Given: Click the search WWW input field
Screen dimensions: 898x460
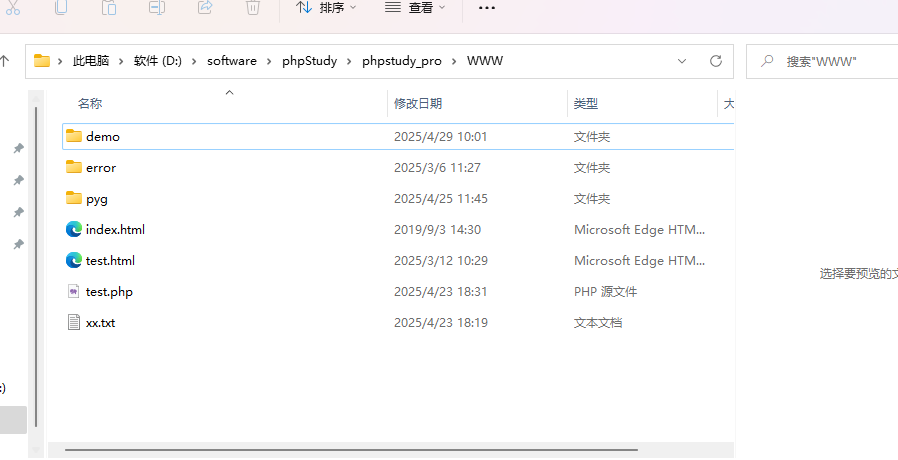Looking at the screenshot, I should pos(822,61).
